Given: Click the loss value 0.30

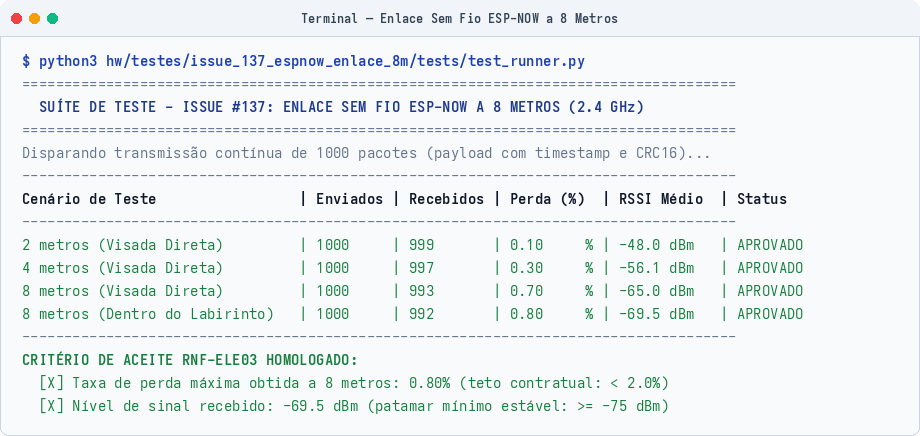Looking at the screenshot, I should tap(527, 268).
